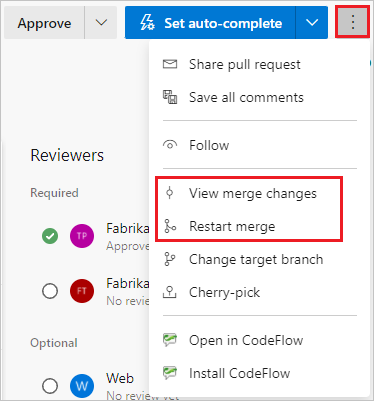Viewport: 374px width, 401px height.
Task: Click the CodeFlow icon beside Open in CodeFlow
Action: pos(170,340)
